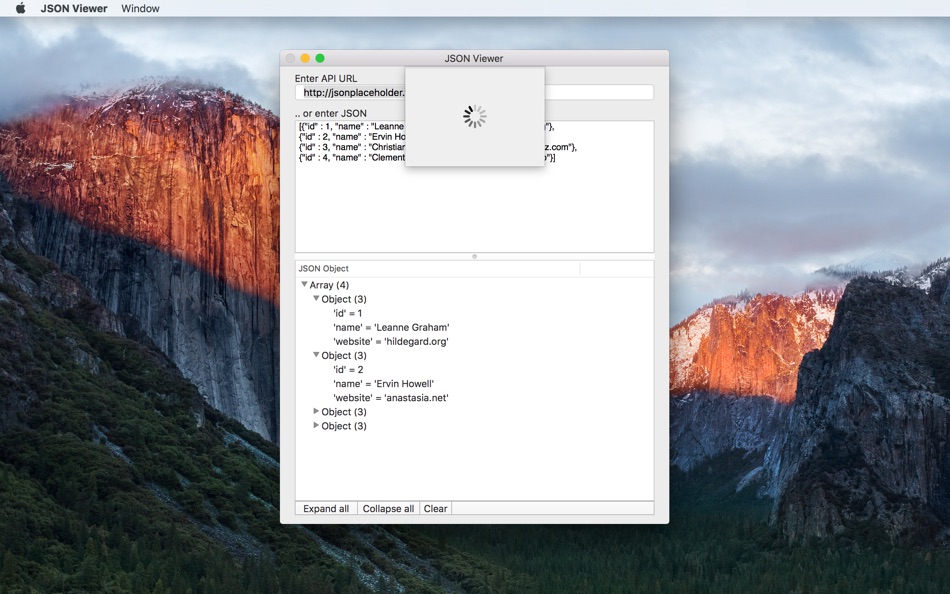Screen dimensions: 950x594
Task: Expand the last Object (3) node
Action: [x=316, y=425]
